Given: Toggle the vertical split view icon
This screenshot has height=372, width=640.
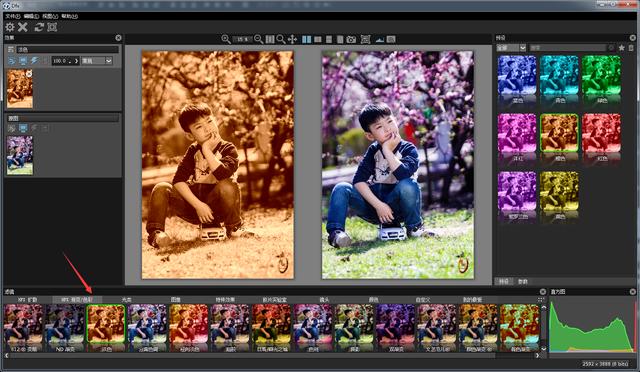Looking at the screenshot, I should pos(329,39).
